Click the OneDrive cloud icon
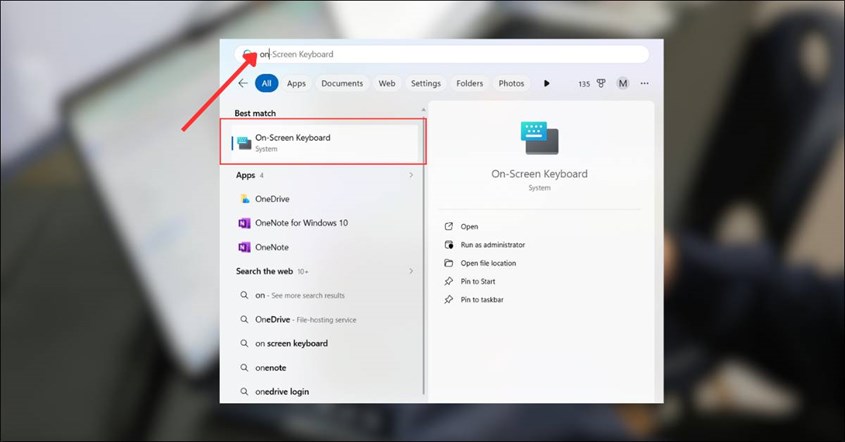The height and width of the screenshot is (442, 845). tap(244, 199)
